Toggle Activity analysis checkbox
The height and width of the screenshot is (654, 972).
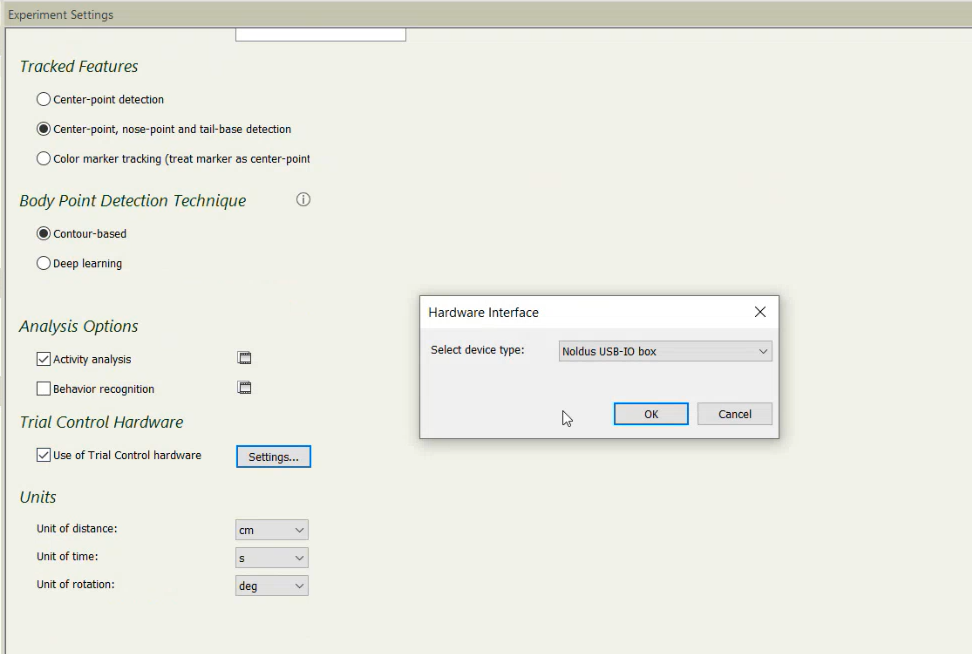click(43, 359)
